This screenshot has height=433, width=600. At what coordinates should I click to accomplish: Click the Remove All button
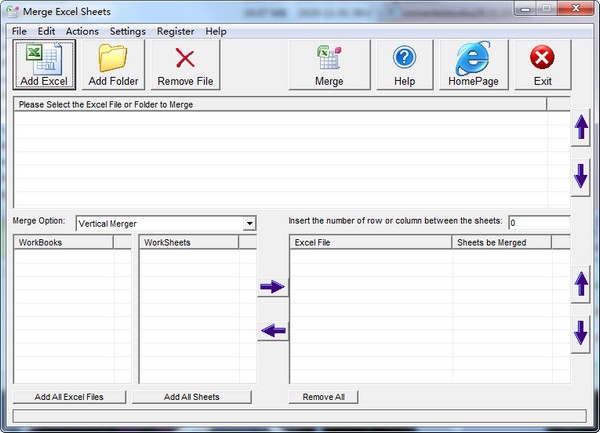(x=323, y=397)
